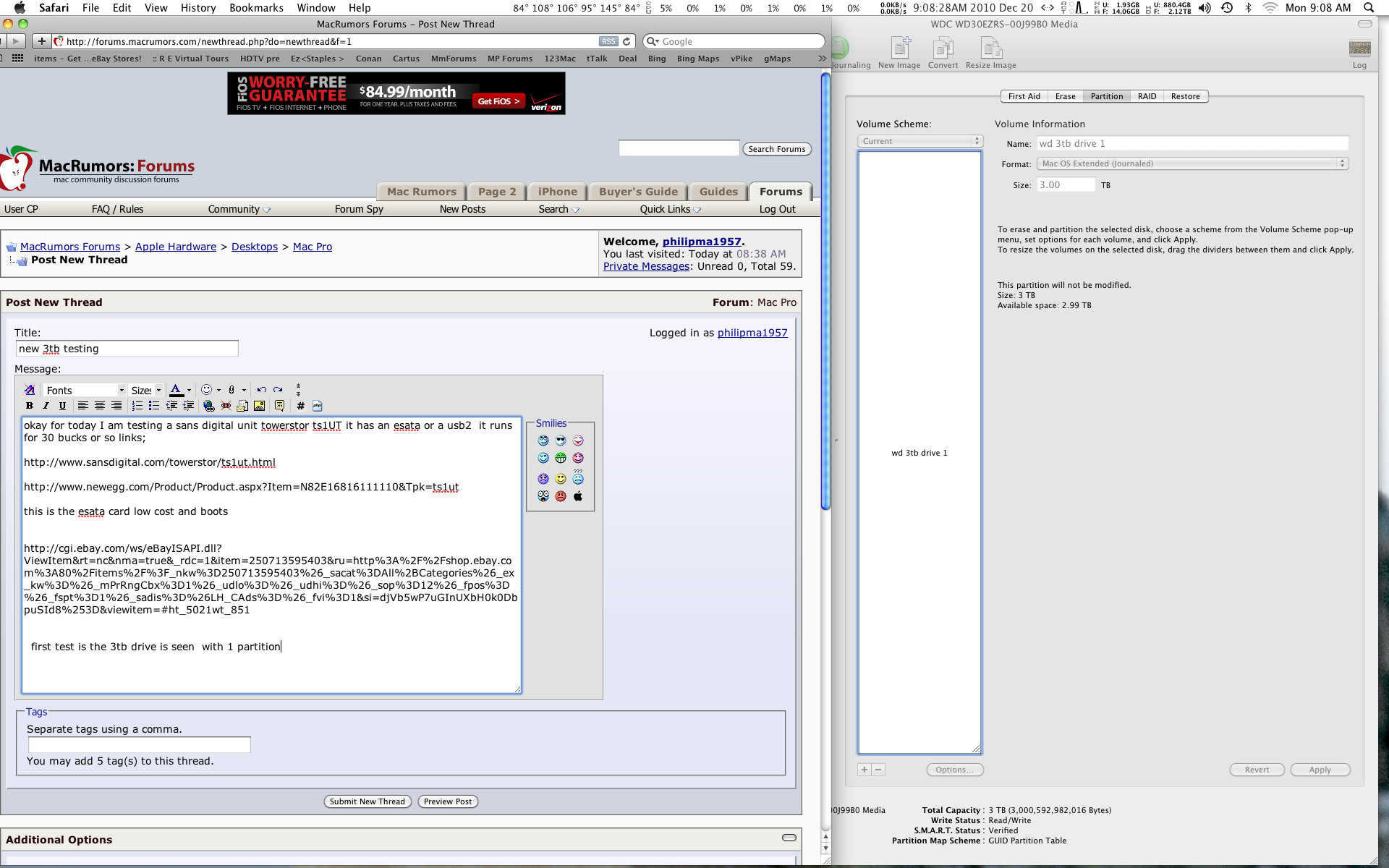The width and height of the screenshot is (1389, 868).
Task: Decrease indent in message editor
Action: coord(171,406)
